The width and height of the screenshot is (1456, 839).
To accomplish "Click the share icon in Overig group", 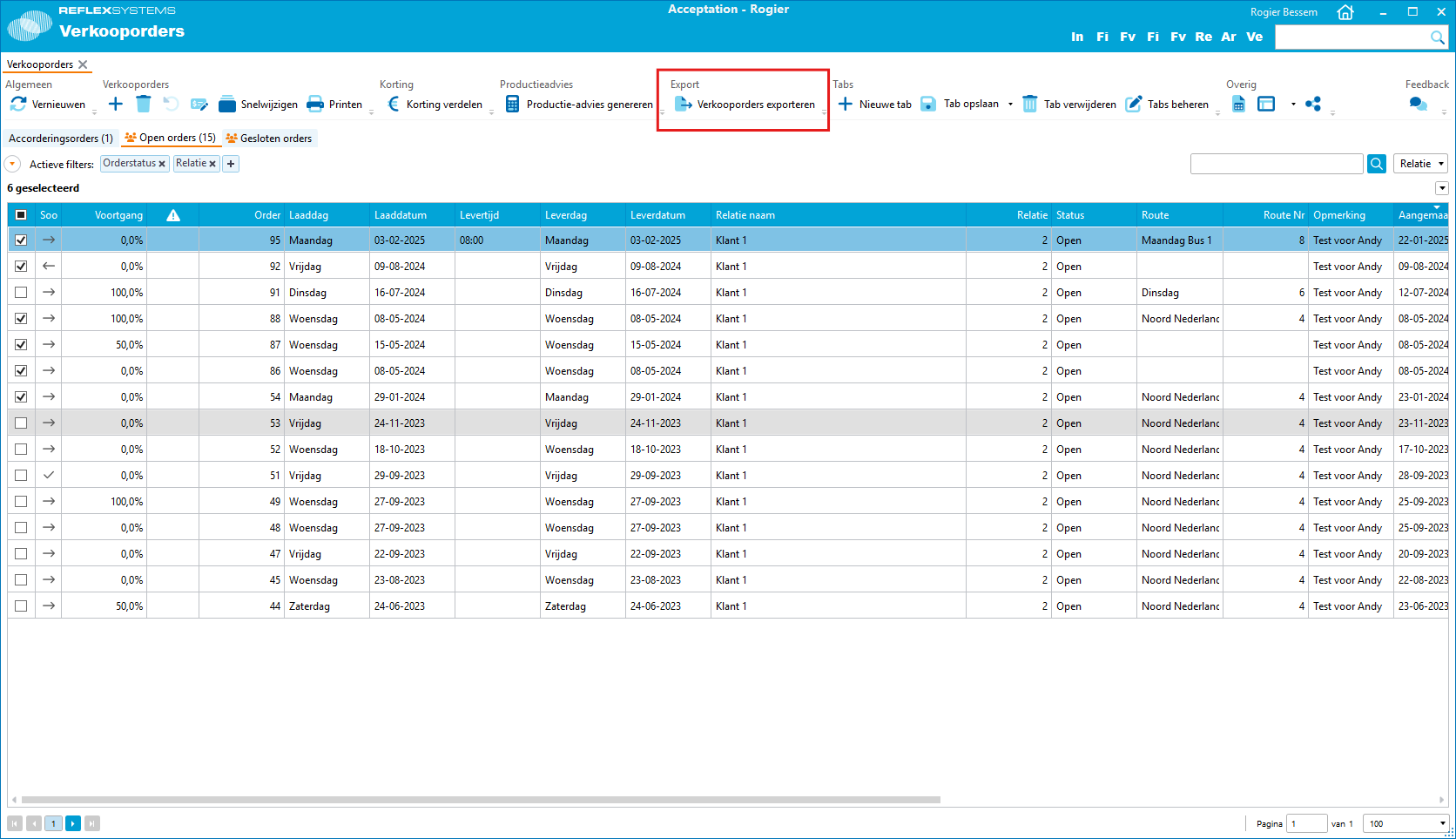I will [x=1313, y=105].
